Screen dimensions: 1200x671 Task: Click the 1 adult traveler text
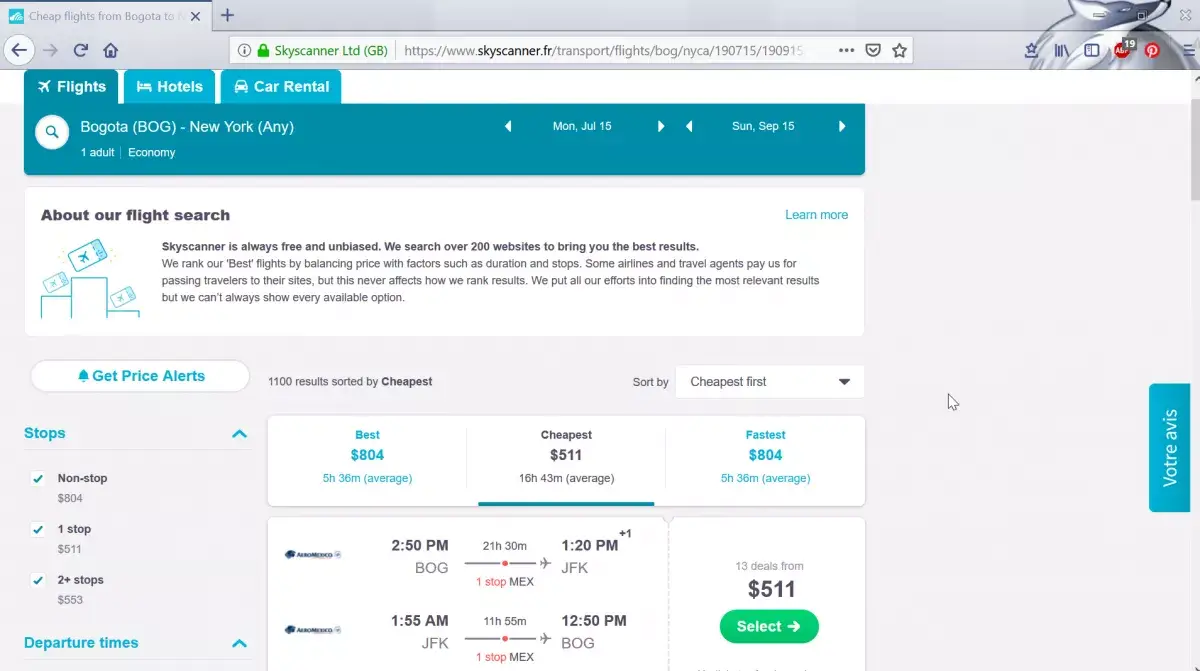(x=98, y=153)
